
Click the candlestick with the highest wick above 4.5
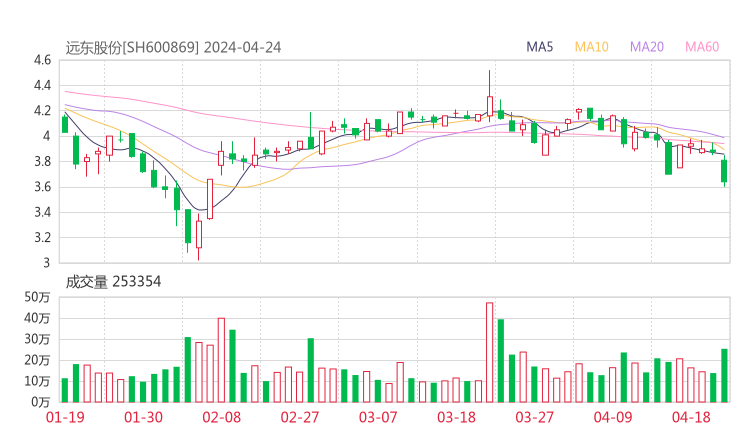coord(489,96)
